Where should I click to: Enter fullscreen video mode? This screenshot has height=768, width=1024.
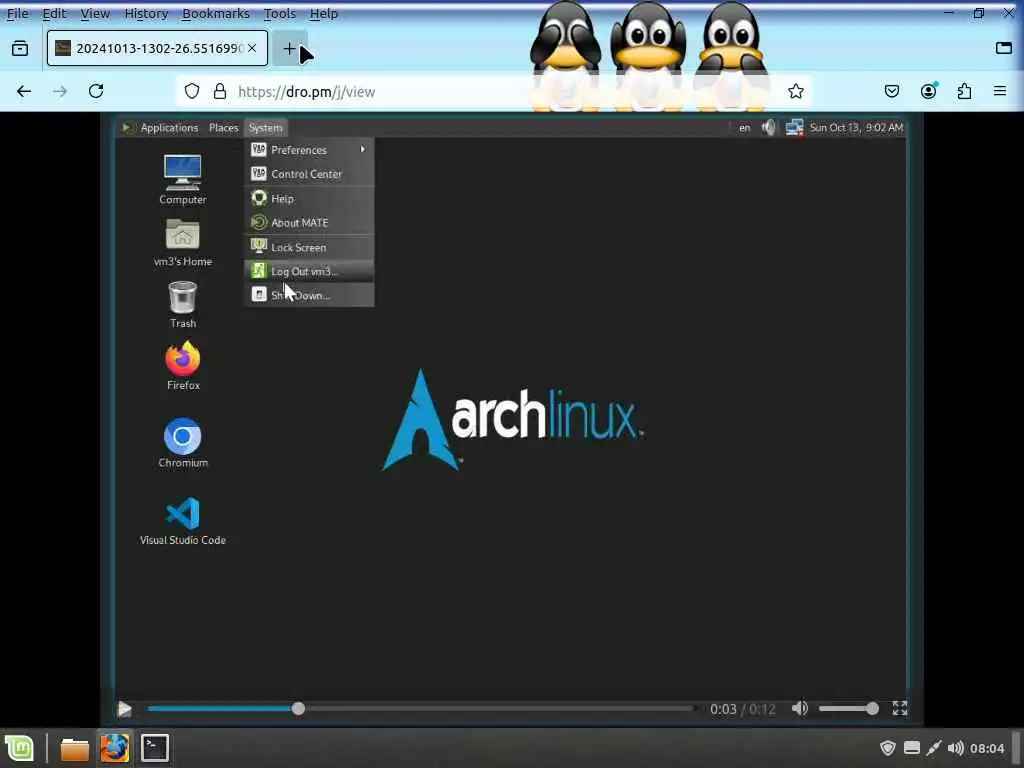(x=900, y=709)
